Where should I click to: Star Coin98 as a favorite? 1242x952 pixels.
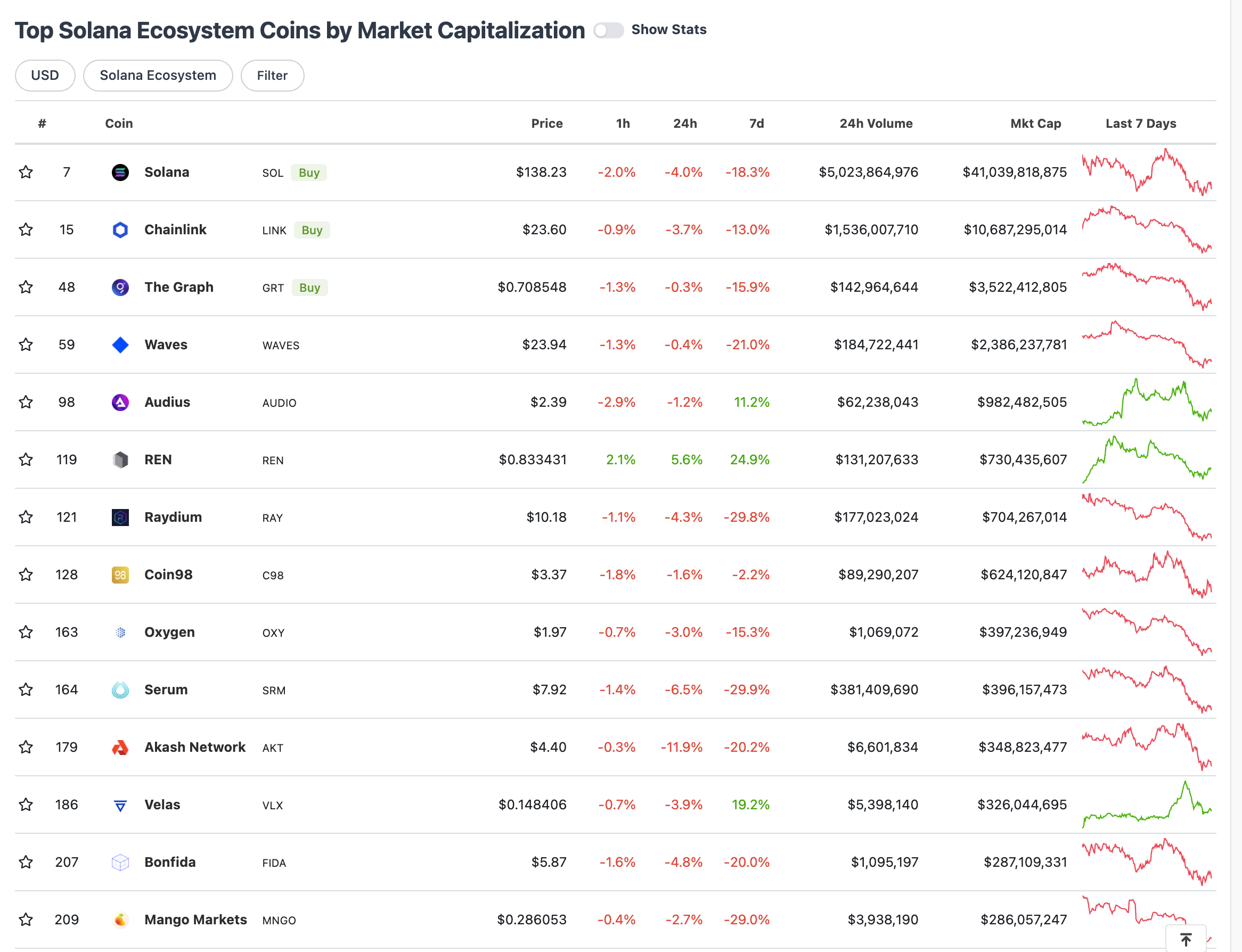(26, 575)
